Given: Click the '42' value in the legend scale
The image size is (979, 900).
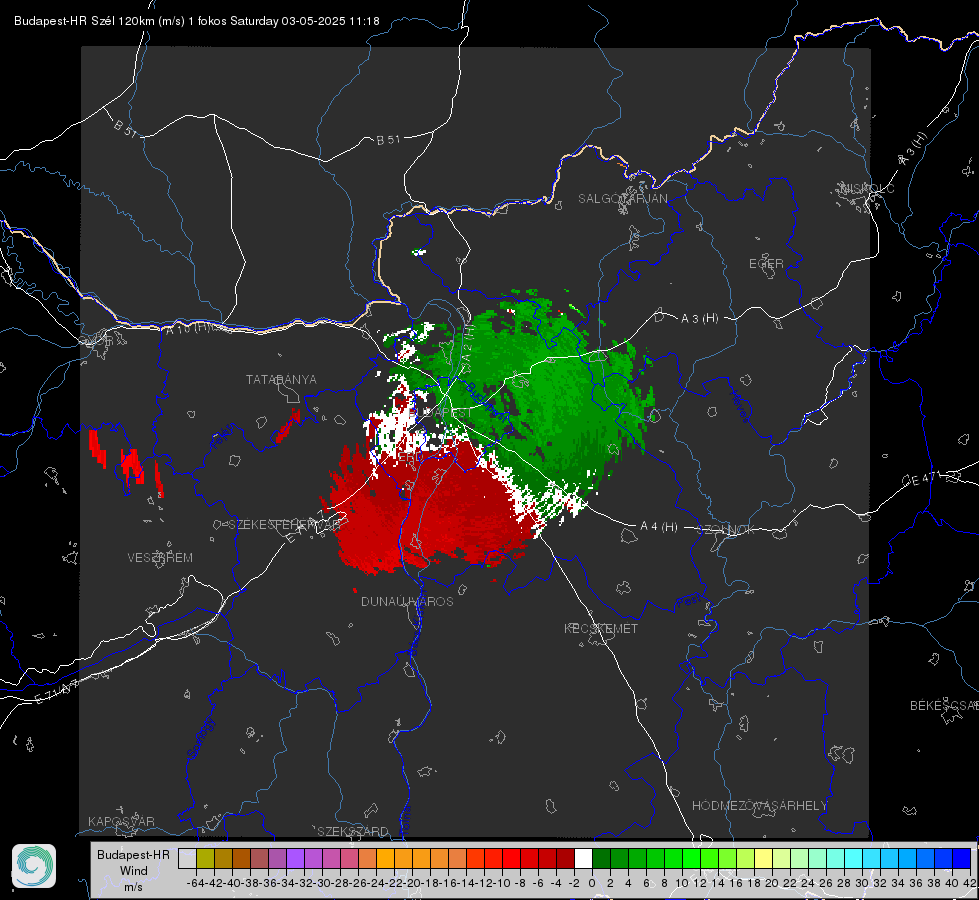Looking at the screenshot, I should coord(969,883).
